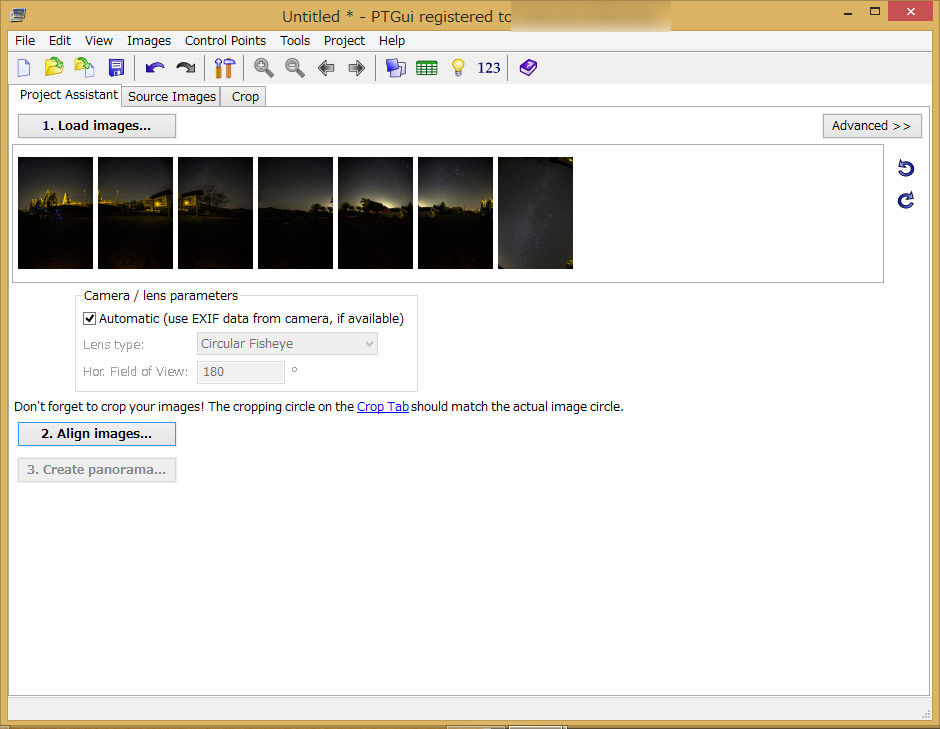The height and width of the screenshot is (729, 940).
Task: Rotate images clockwise with the lower arrow
Action: [x=906, y=200]
